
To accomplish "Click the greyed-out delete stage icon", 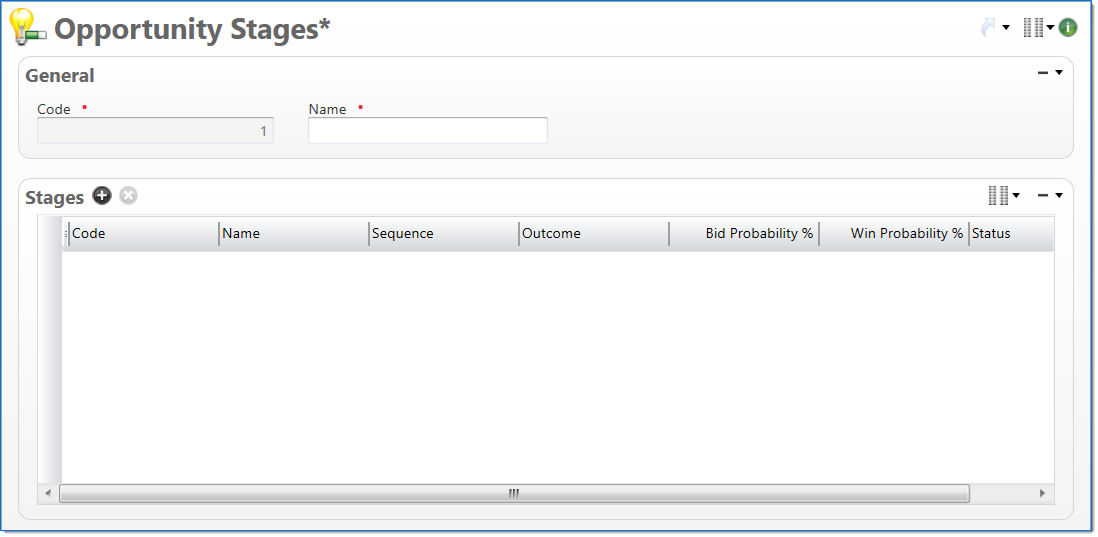I will 128,195.
